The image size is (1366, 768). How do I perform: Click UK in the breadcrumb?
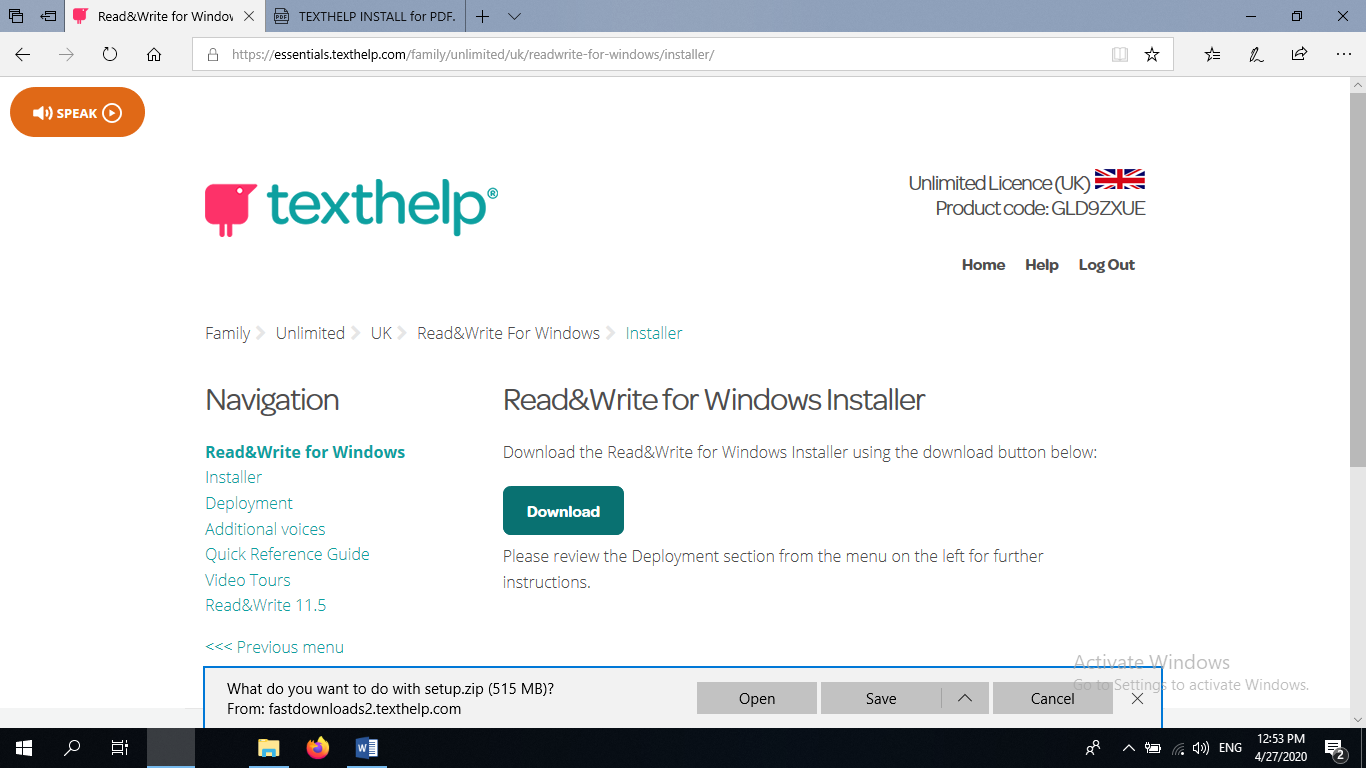[x=381, y=333]
